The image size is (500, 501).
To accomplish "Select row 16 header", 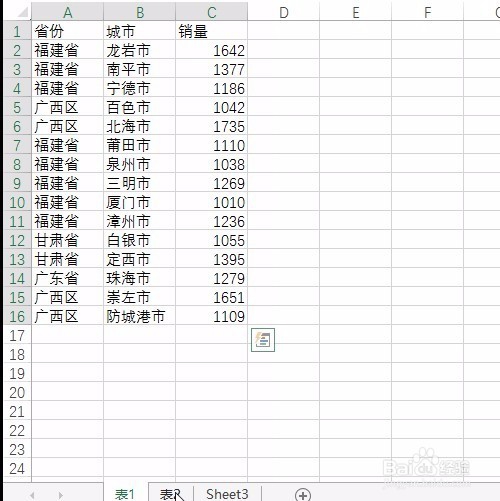I will click(17, 316).
